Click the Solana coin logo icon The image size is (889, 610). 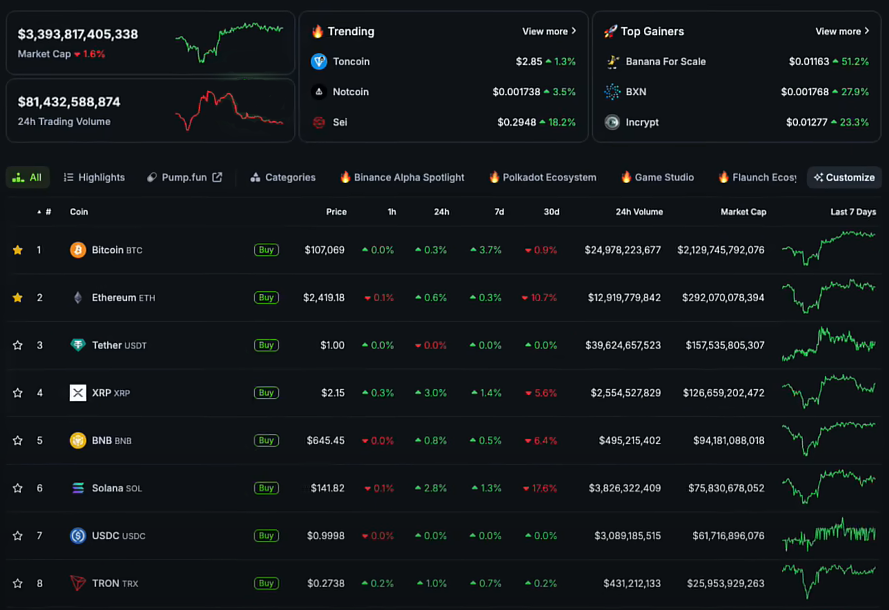(x=78, y=488)
